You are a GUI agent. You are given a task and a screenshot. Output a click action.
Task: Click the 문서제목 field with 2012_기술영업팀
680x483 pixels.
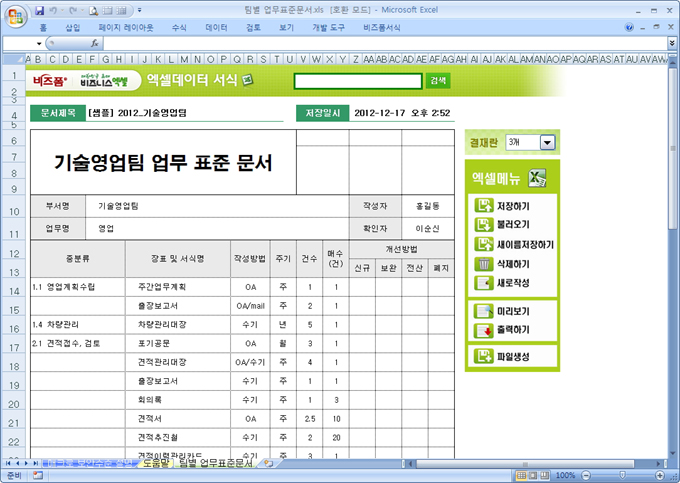[185, 113]
